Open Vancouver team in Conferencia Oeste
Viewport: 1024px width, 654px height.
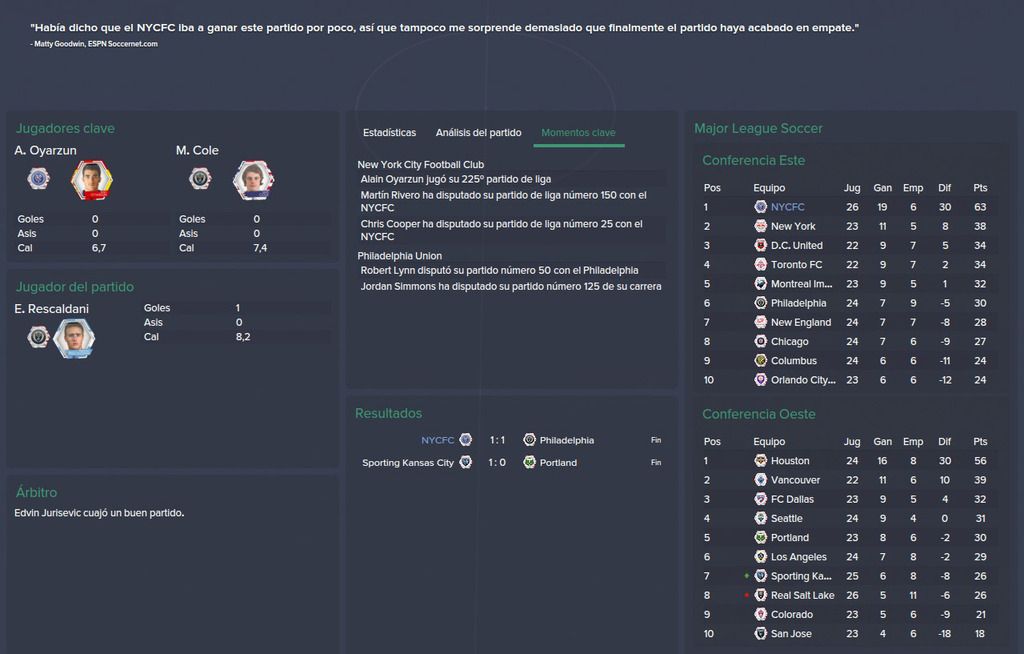[795, 480]
